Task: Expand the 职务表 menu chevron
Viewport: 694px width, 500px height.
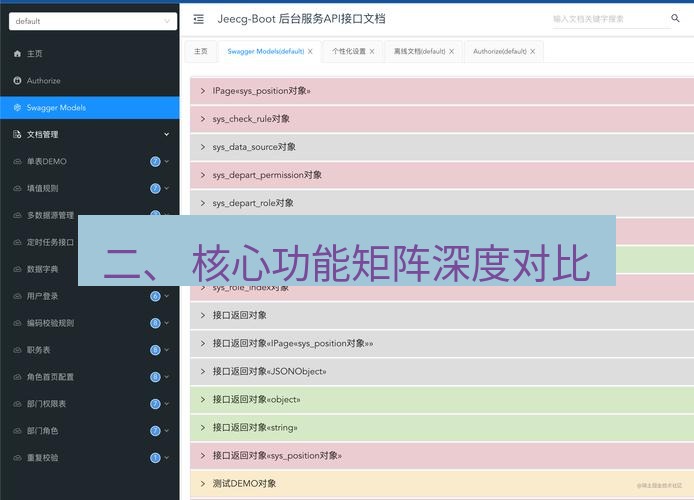Action: tap(167, 350)
